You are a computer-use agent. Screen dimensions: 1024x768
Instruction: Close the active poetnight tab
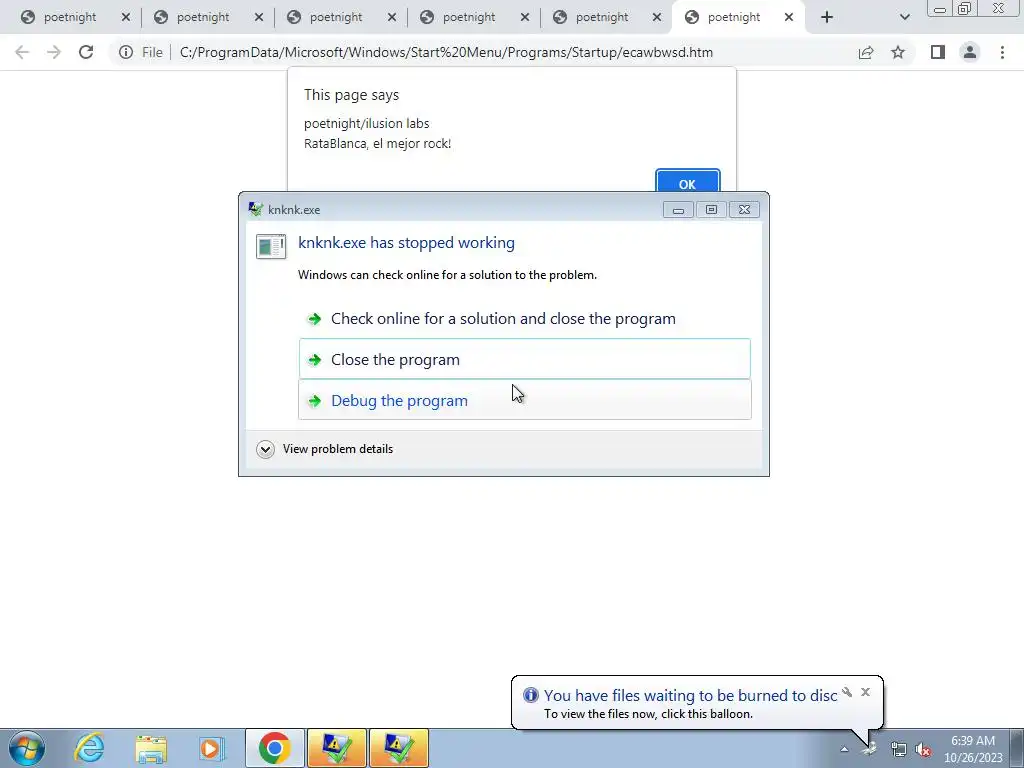[789, 18]
